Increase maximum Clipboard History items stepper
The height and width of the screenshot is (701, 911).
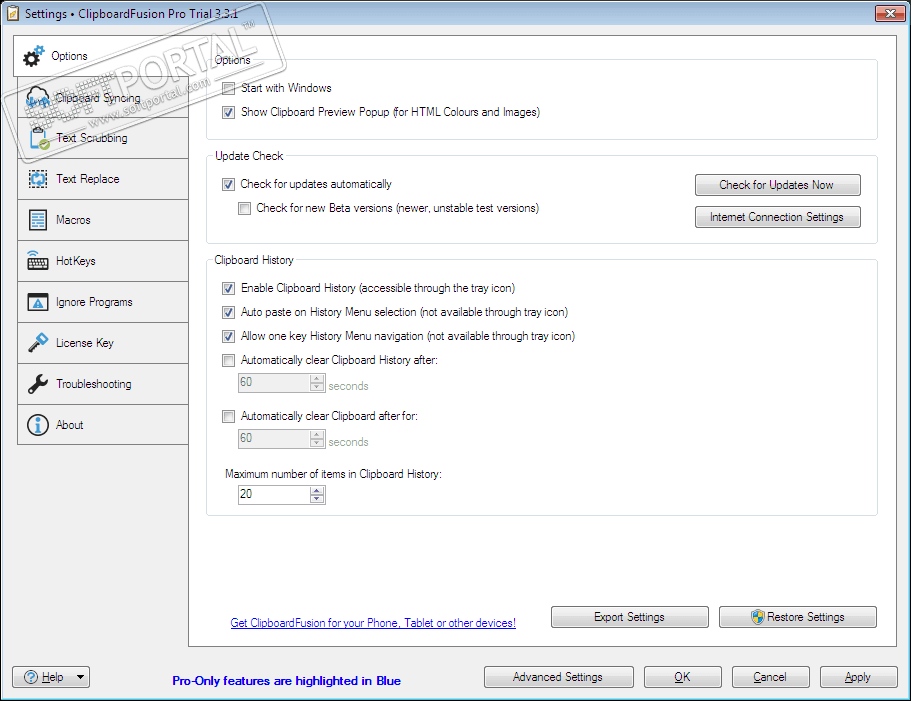[317, 490]
